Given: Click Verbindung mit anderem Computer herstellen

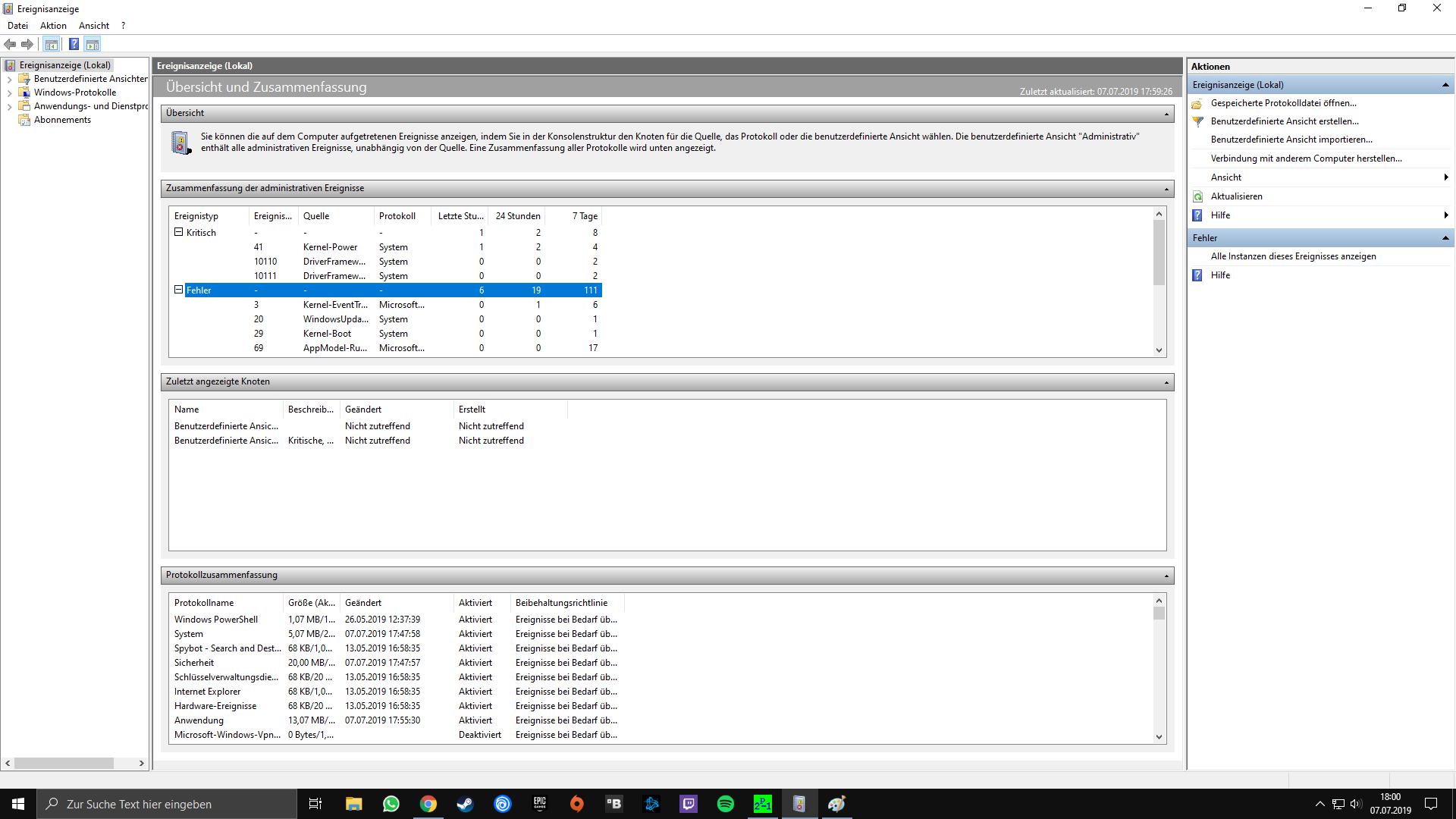Looking at the screenshot, I should click(1306, 158).
